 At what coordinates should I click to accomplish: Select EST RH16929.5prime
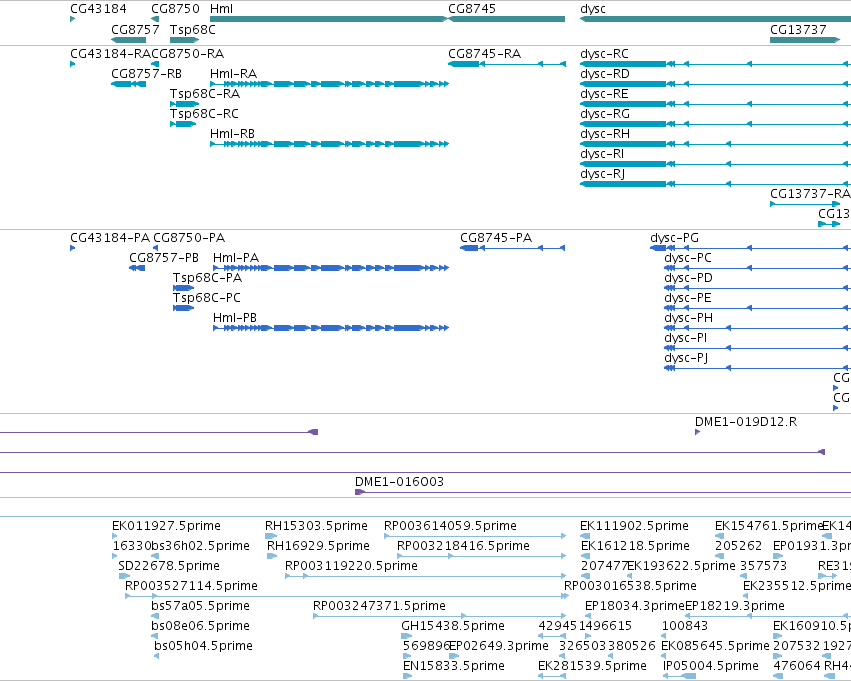click(272, 556)
